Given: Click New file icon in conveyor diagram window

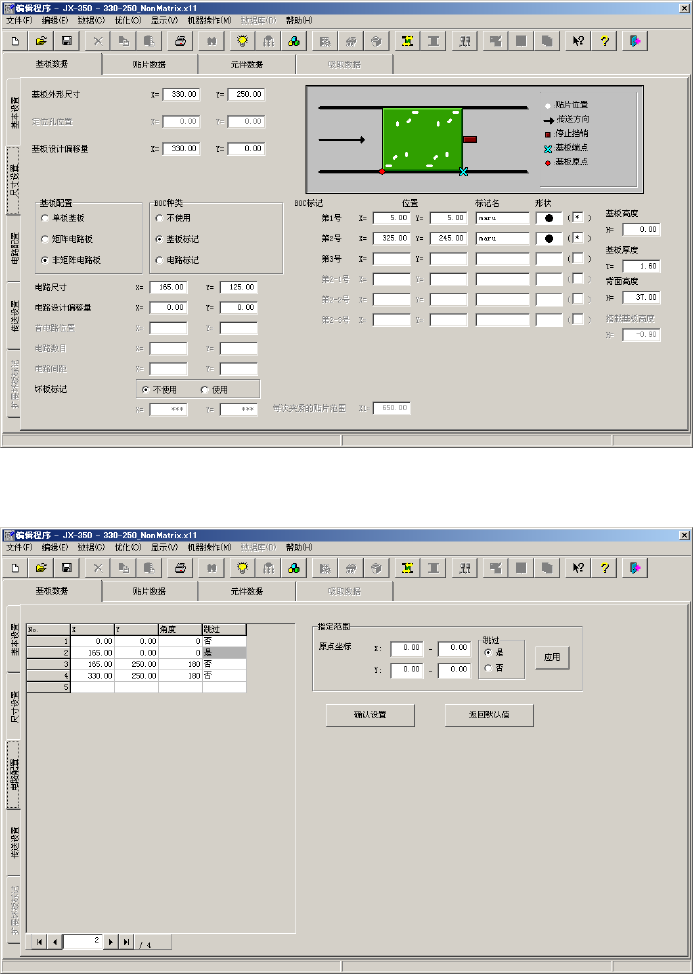Looking at the screenshot, I should pos(16,41).
